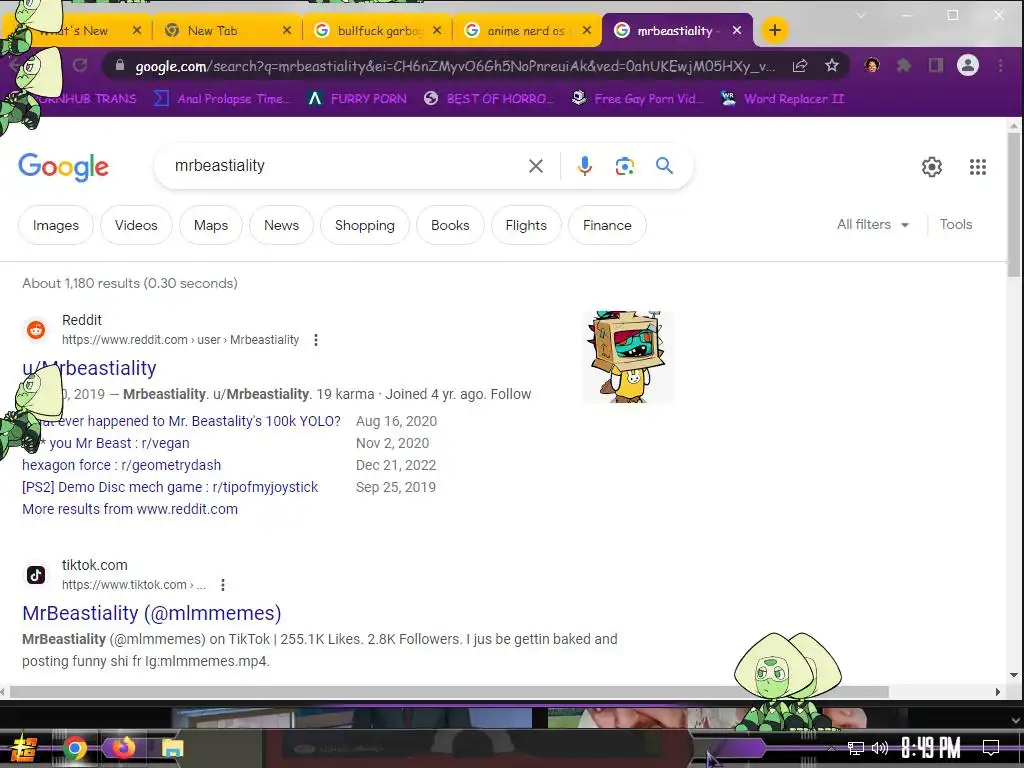Open 'More results from www.reddit.com'

coord(130,509)
